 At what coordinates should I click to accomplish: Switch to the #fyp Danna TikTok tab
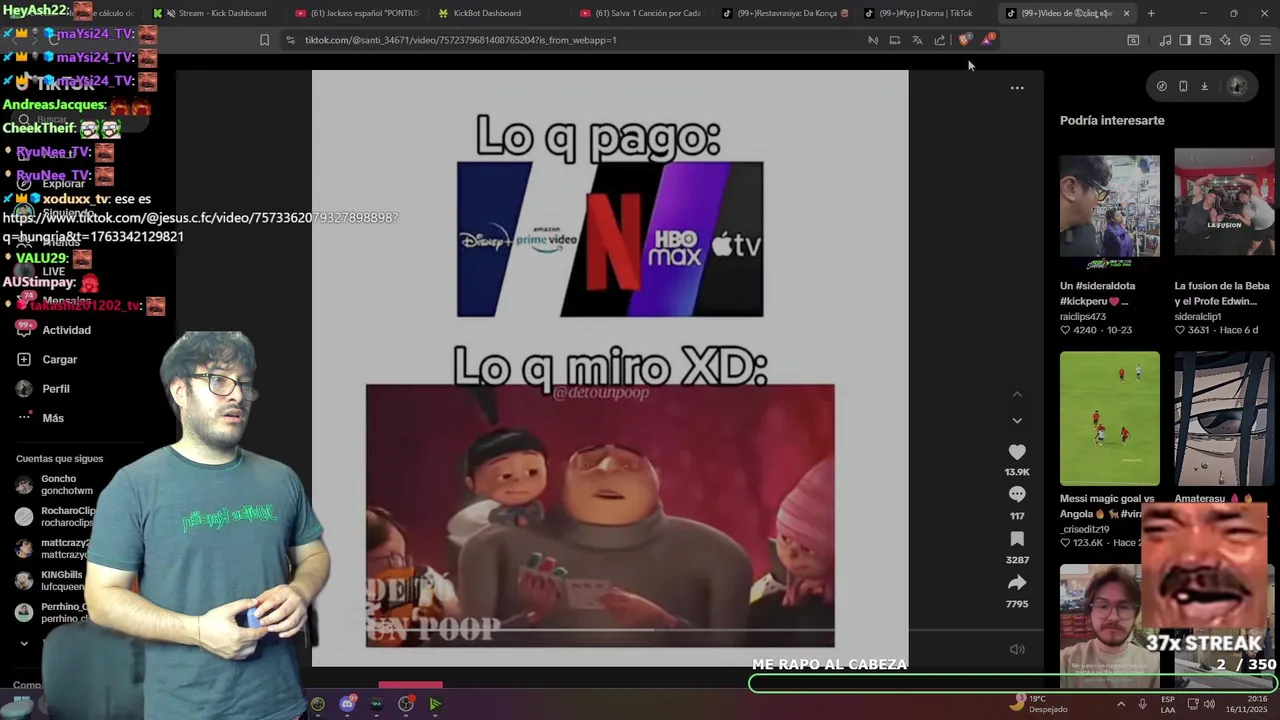coord(927,13)
